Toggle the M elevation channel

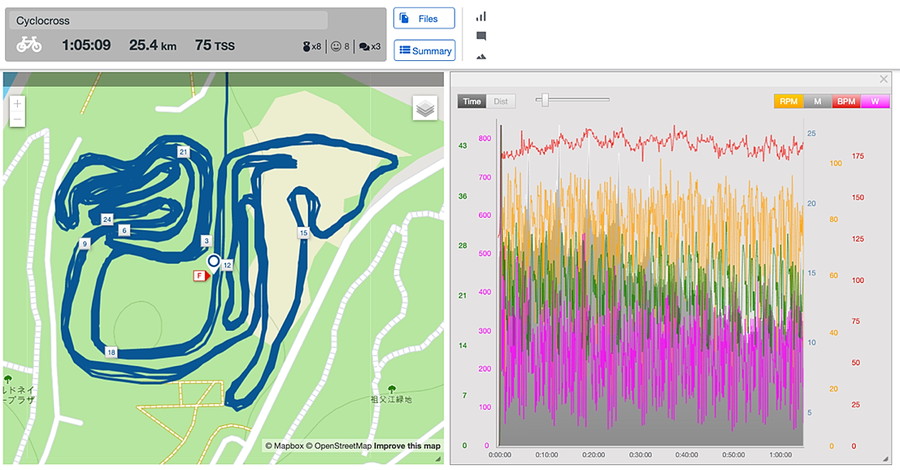click(817, 101)
